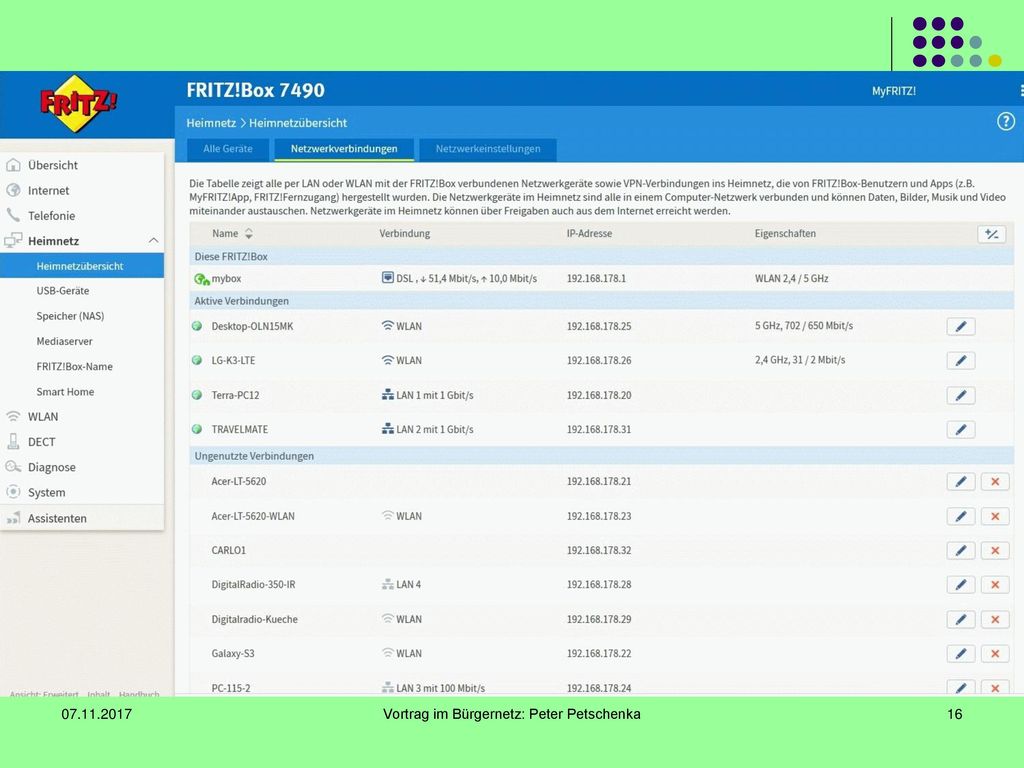Collapse the Heimnetz menu section
This screenshot has height=768, width=1024.
click(x=153, y=240)
